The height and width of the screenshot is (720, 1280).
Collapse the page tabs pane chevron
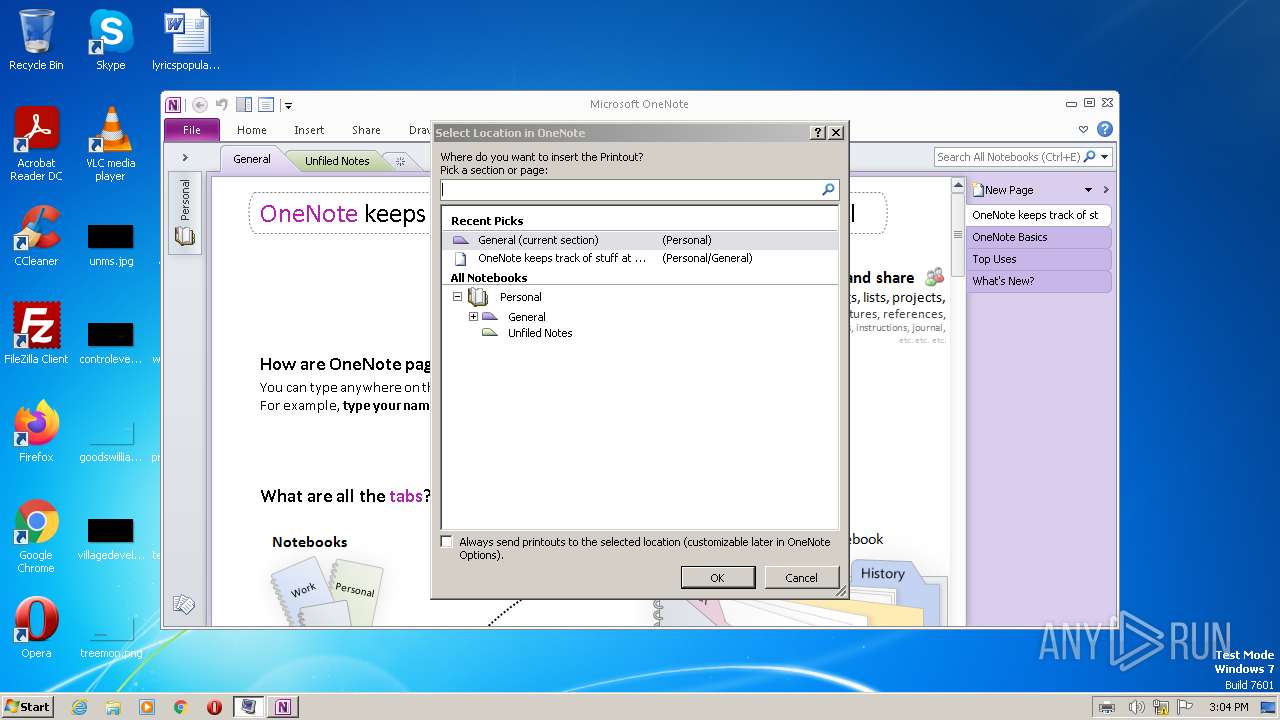[x=1106, y=190]
